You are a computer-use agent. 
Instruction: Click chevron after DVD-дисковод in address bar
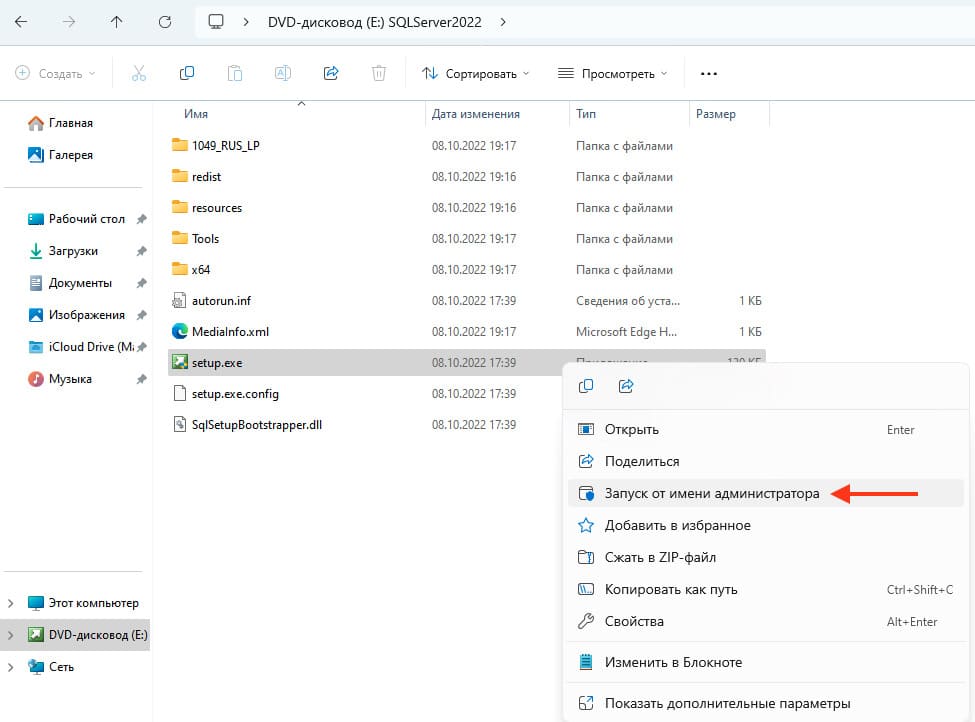[503, 22]
